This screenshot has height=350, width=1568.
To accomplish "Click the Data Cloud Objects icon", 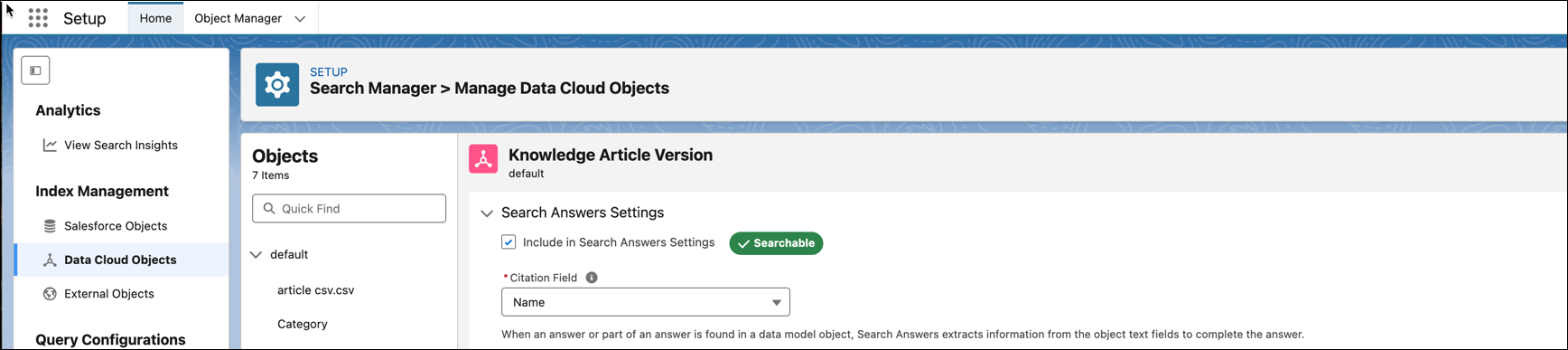I will pyautogui.click(x=50, y=260).
